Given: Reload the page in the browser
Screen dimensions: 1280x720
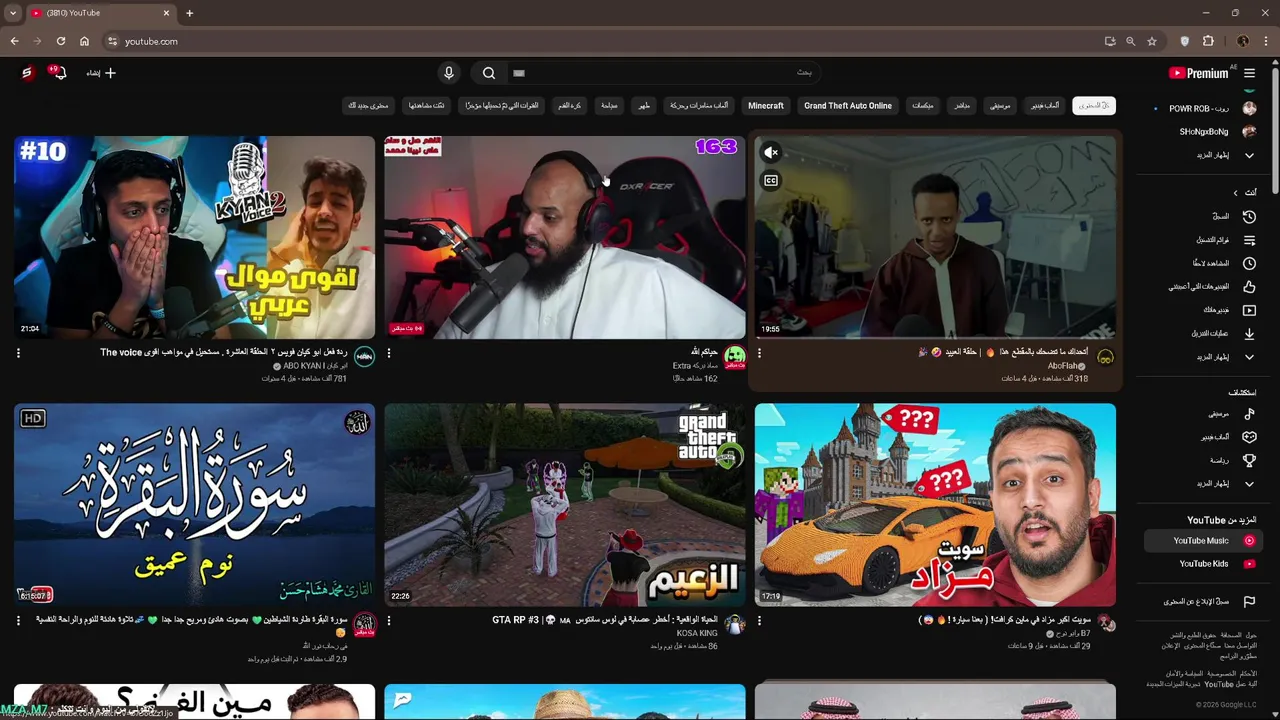Looking at the screenshot, I should click(61, 41).
